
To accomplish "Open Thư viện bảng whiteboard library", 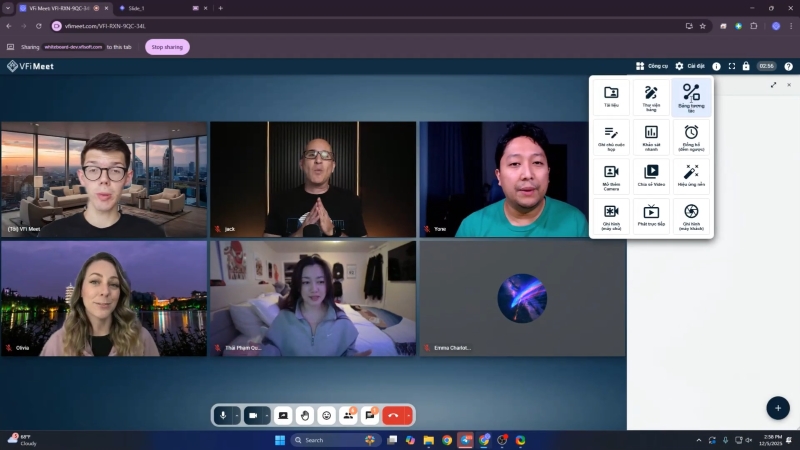I will 651,97.
